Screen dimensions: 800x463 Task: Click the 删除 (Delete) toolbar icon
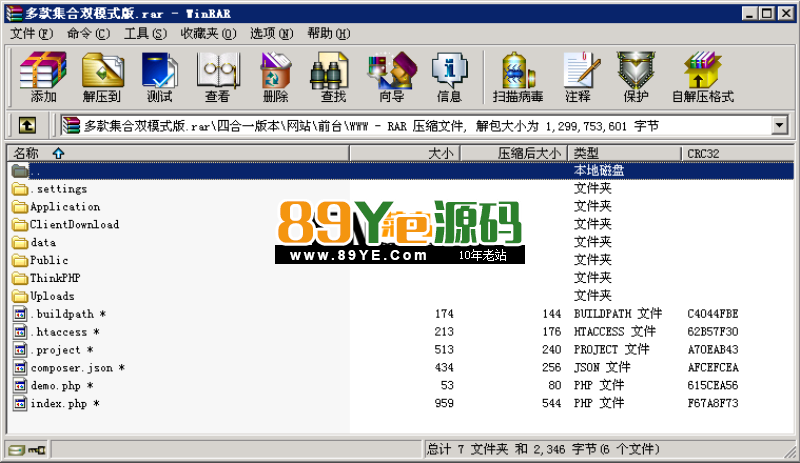point(275,76)
